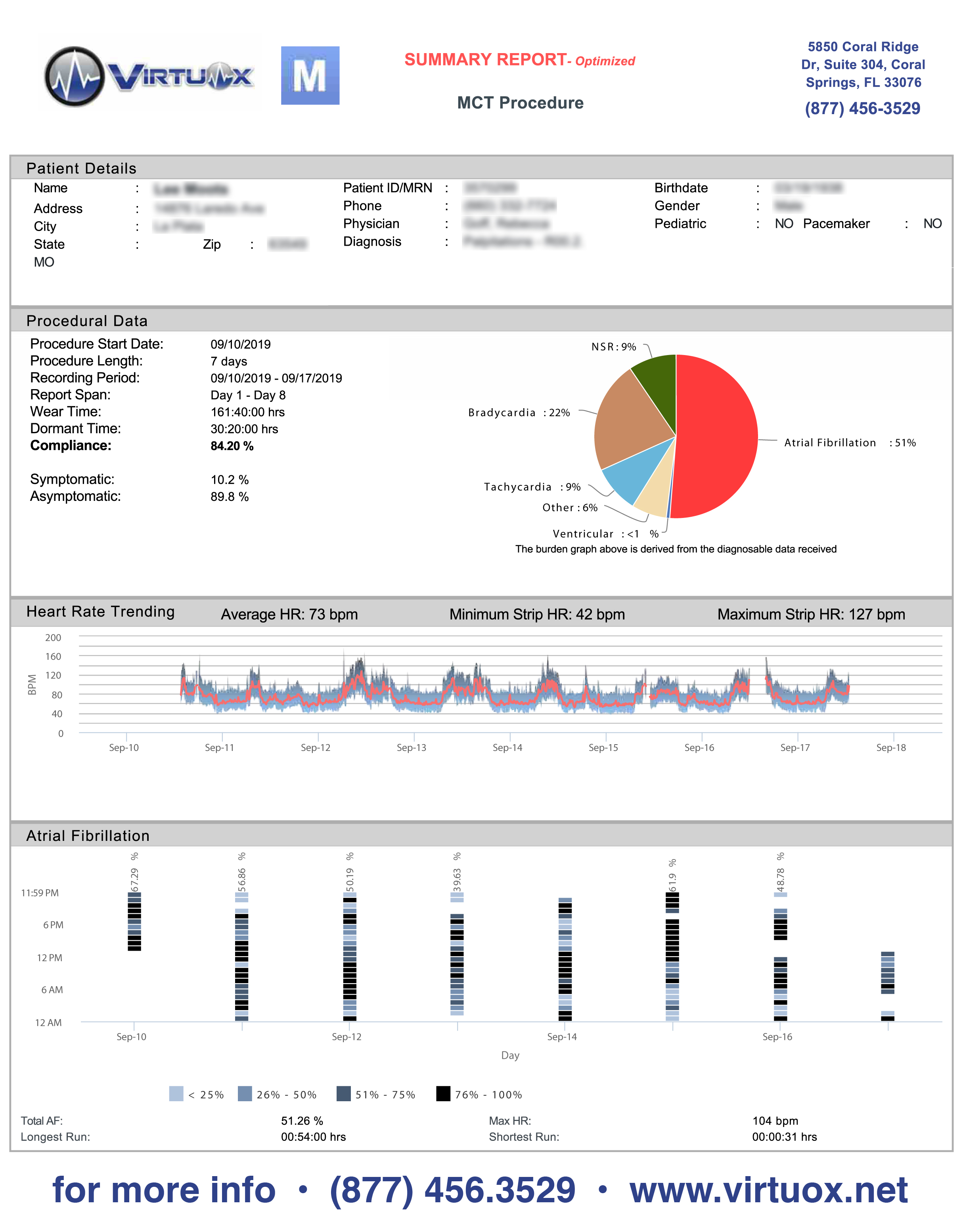963x1232 pixels.
Task: Click the Atrial Fibrillation : 51% label
Action: 850,443
